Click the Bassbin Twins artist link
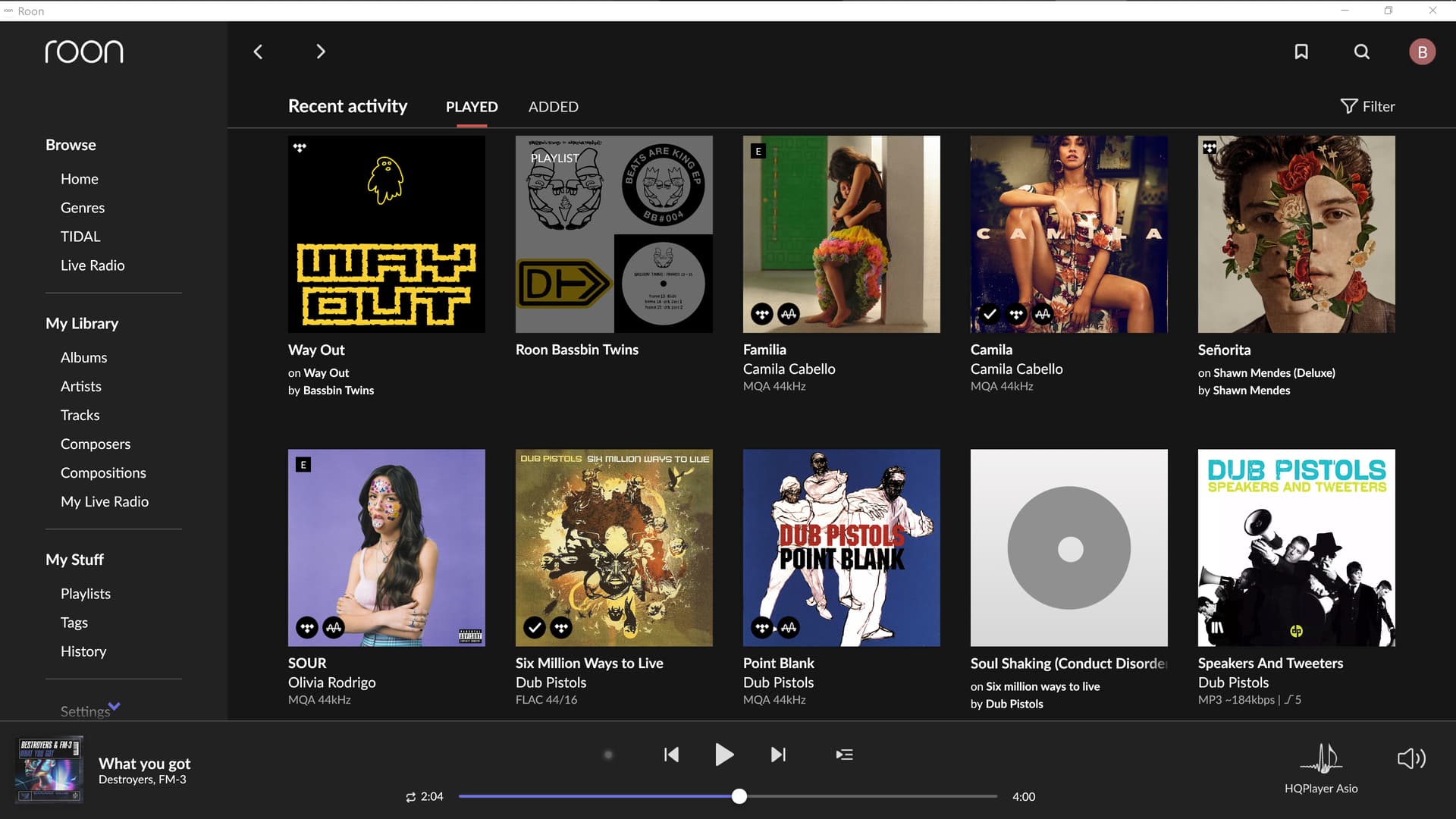The width and height of the screenshot is (1456, 819). 338,391
